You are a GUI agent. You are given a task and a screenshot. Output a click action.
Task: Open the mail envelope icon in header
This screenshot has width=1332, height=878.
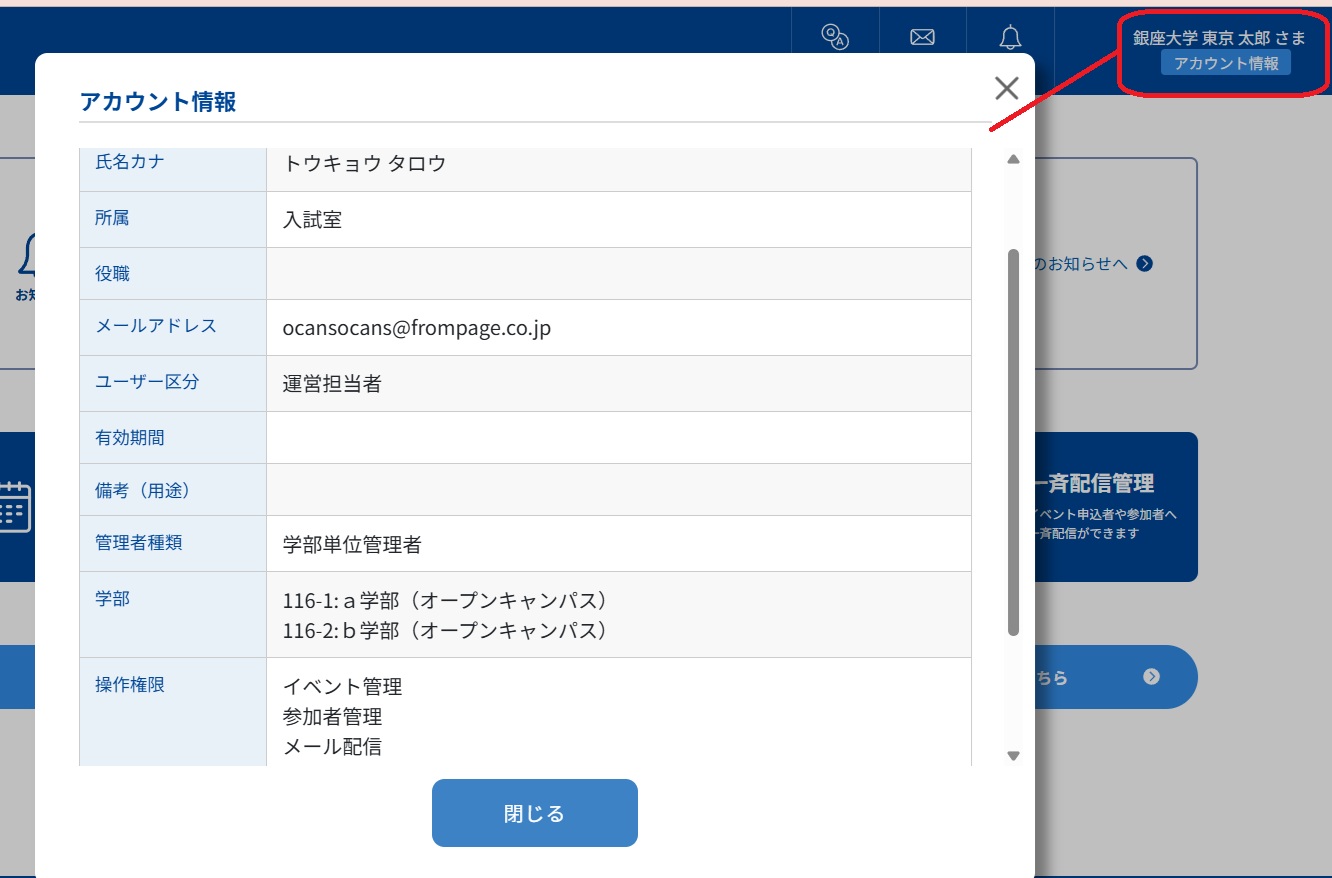pyautogui.click(x=922, y=37)
